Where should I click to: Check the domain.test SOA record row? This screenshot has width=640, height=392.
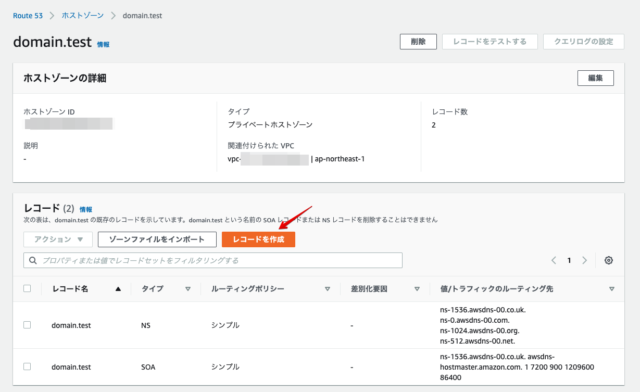coord(27,367)
